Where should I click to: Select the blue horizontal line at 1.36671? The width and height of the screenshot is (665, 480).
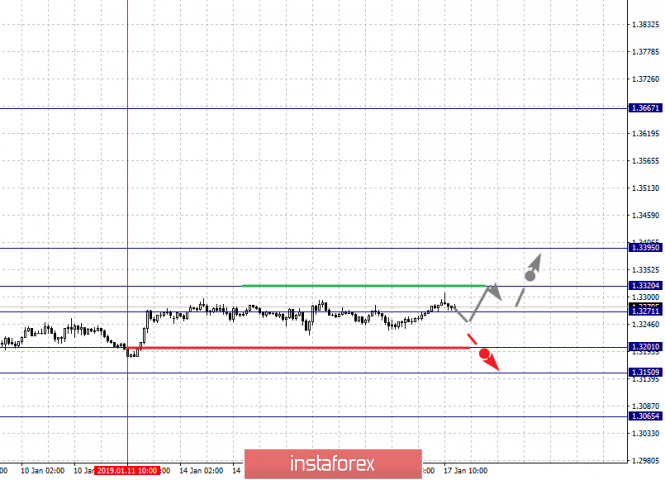[x=313, y=109]
